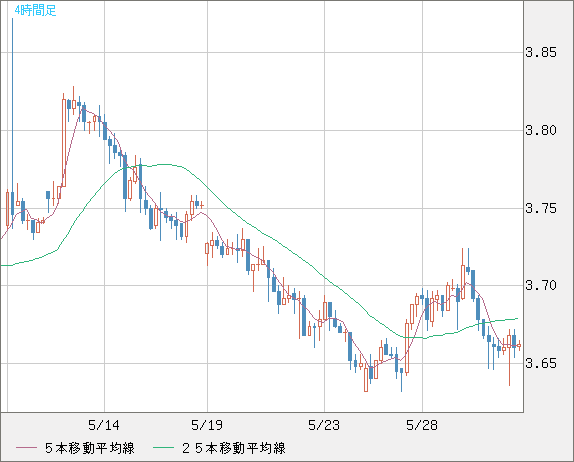The image size is (574, 462).
Task: Click the pink 5-period legend line sample
Action: coord(26,448)
